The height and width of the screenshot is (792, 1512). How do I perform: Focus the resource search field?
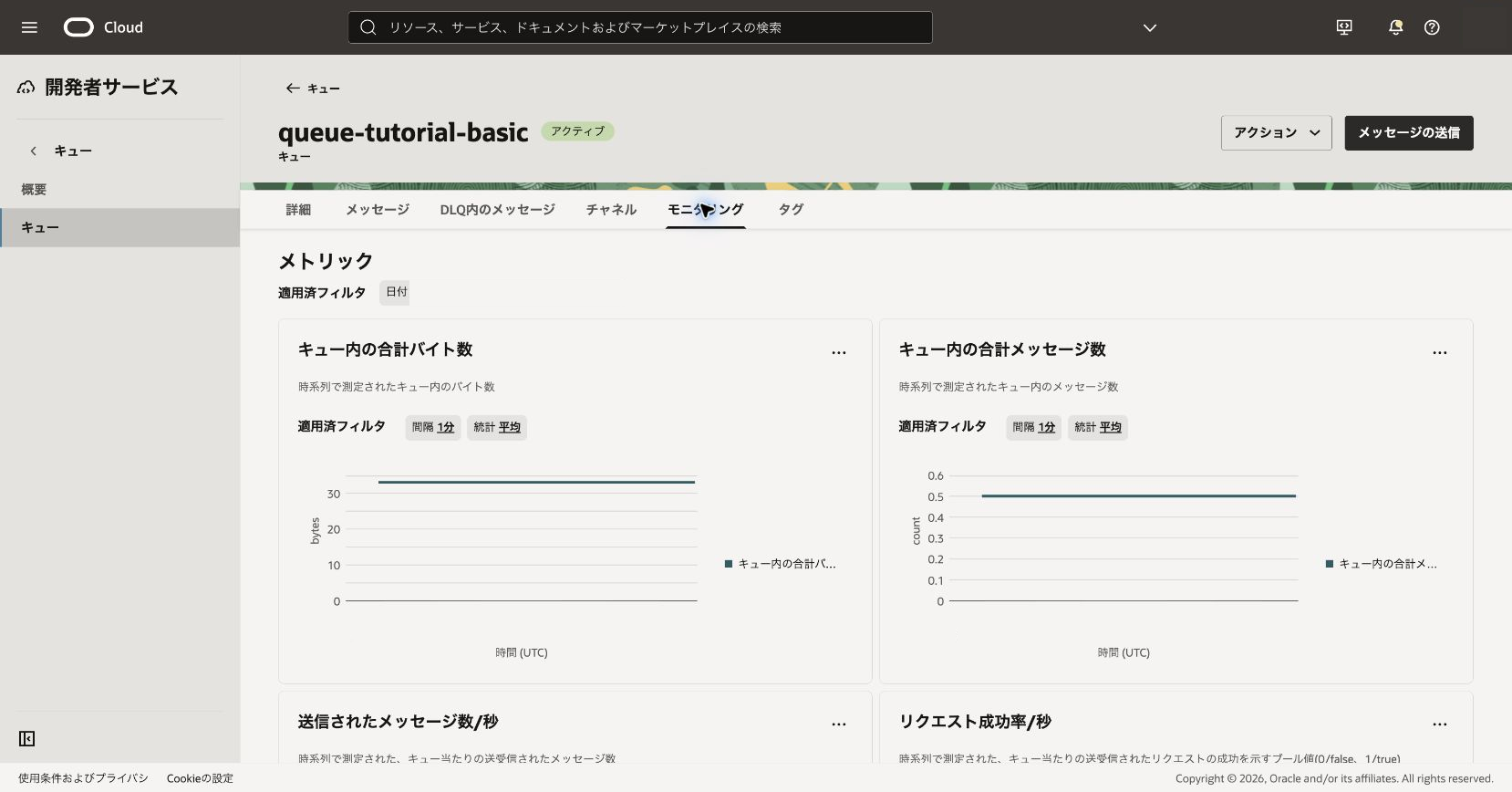point(640,27)
